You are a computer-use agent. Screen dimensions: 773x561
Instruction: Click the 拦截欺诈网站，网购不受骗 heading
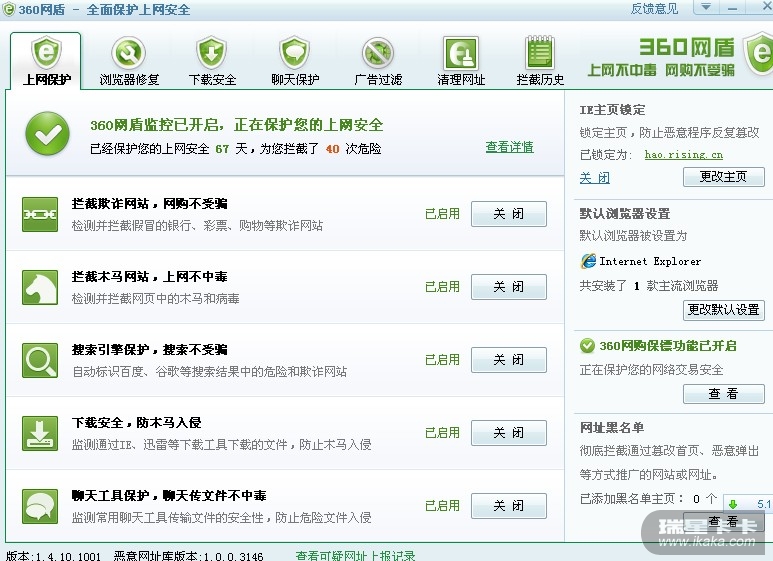pyautogui.click(x=149, y=204)
